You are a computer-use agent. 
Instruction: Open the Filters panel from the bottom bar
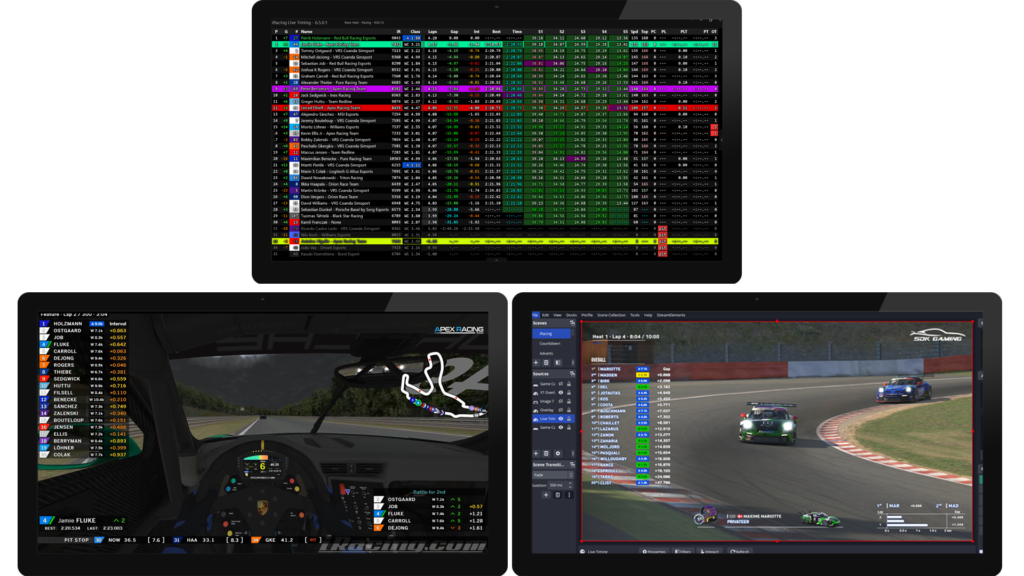(x=682, y=551)
